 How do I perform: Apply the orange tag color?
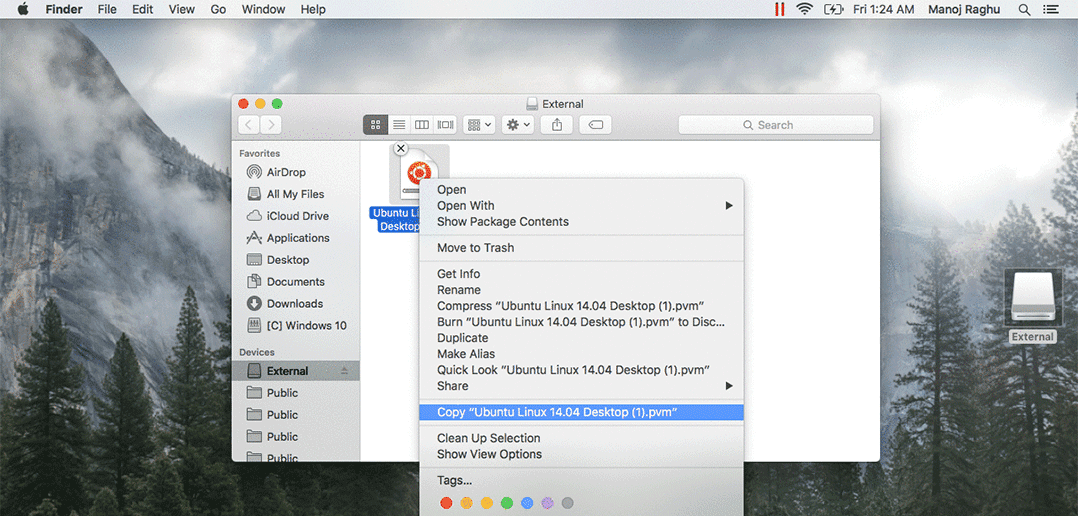(x=467, y=503)
